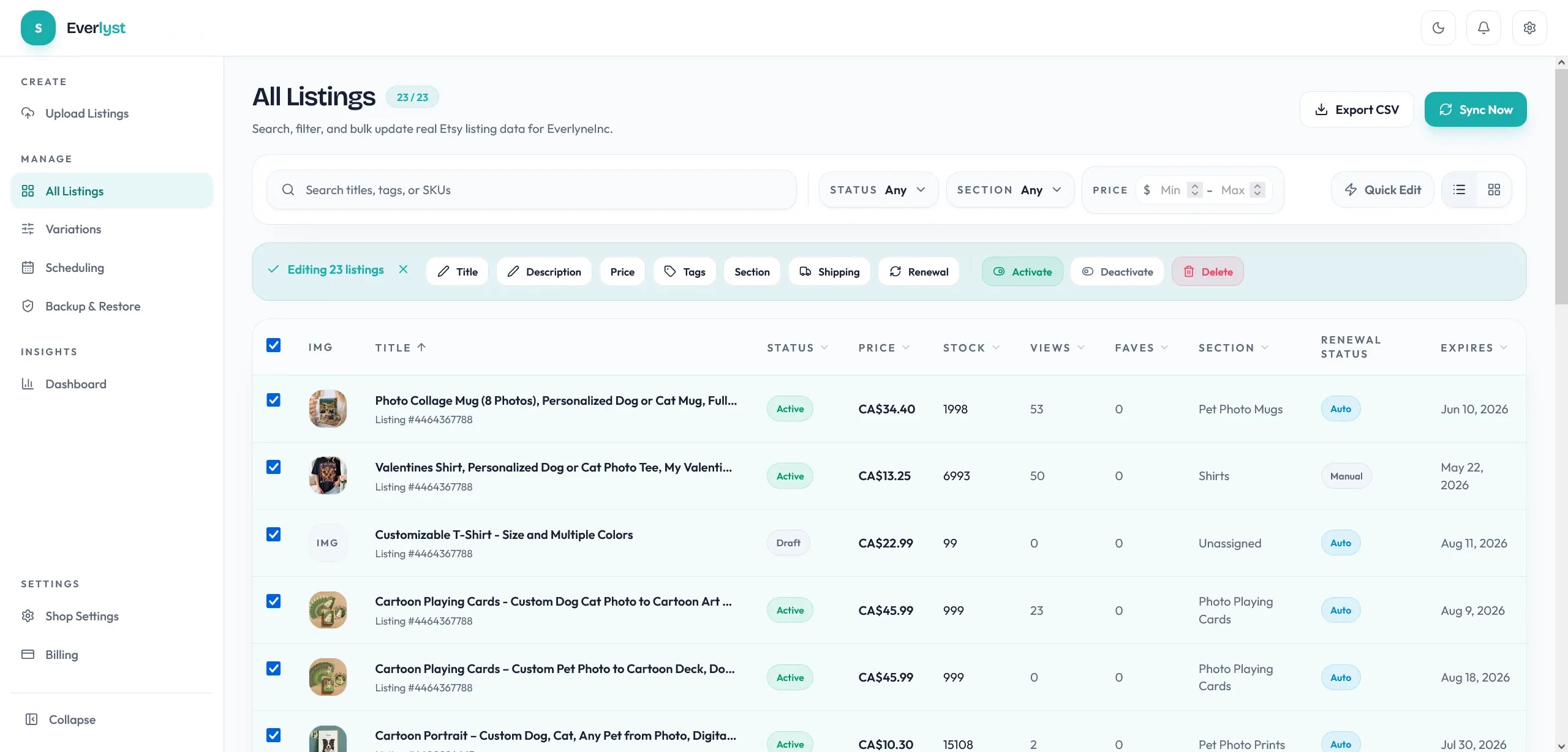
Task: Focus the search titles, tags, SKUs field
Action: point(532,190)
